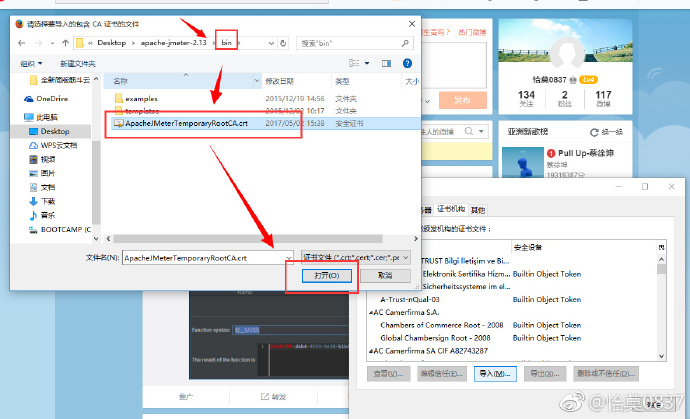Click the 删除或不信任(D) button
Image resolution: width=690 pixels, height=419 pixels.
(x=606, y=374)
